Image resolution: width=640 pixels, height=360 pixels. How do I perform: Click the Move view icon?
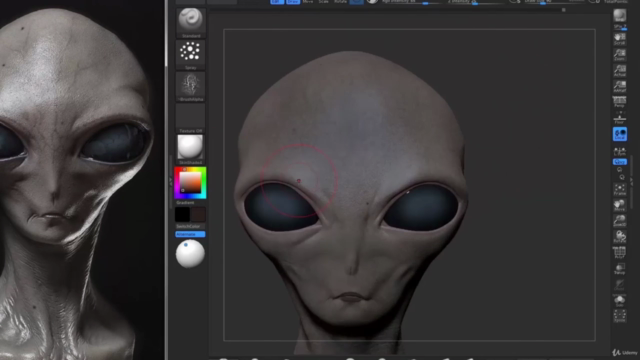coord(620,205)
